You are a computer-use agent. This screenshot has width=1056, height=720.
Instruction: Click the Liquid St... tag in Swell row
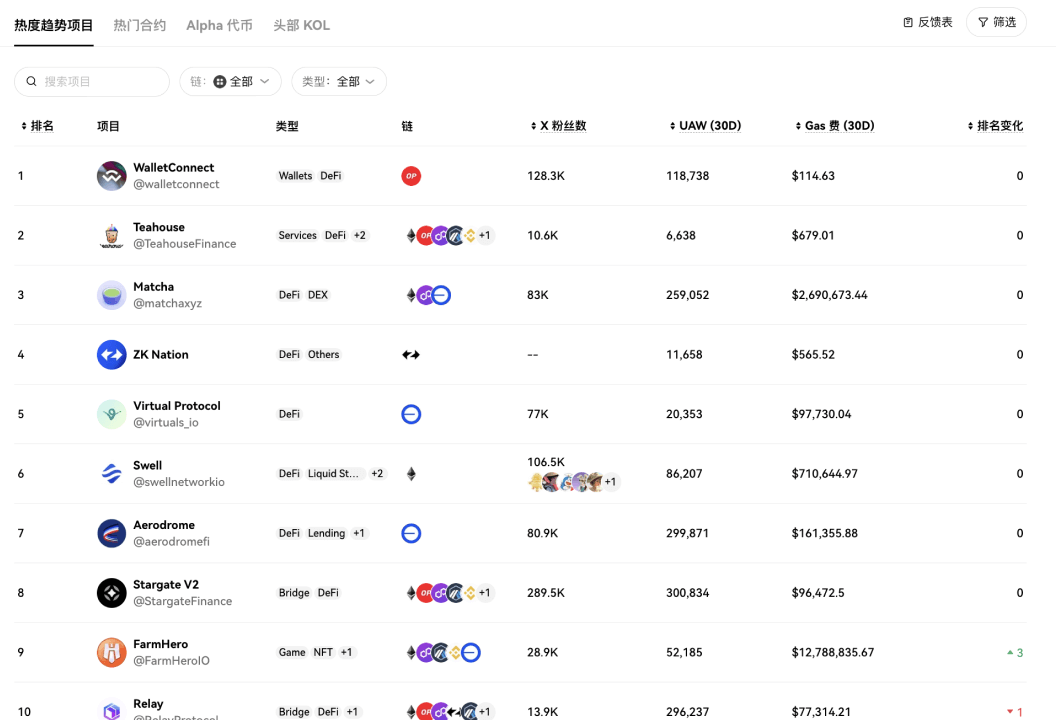[x=334, y=473]
